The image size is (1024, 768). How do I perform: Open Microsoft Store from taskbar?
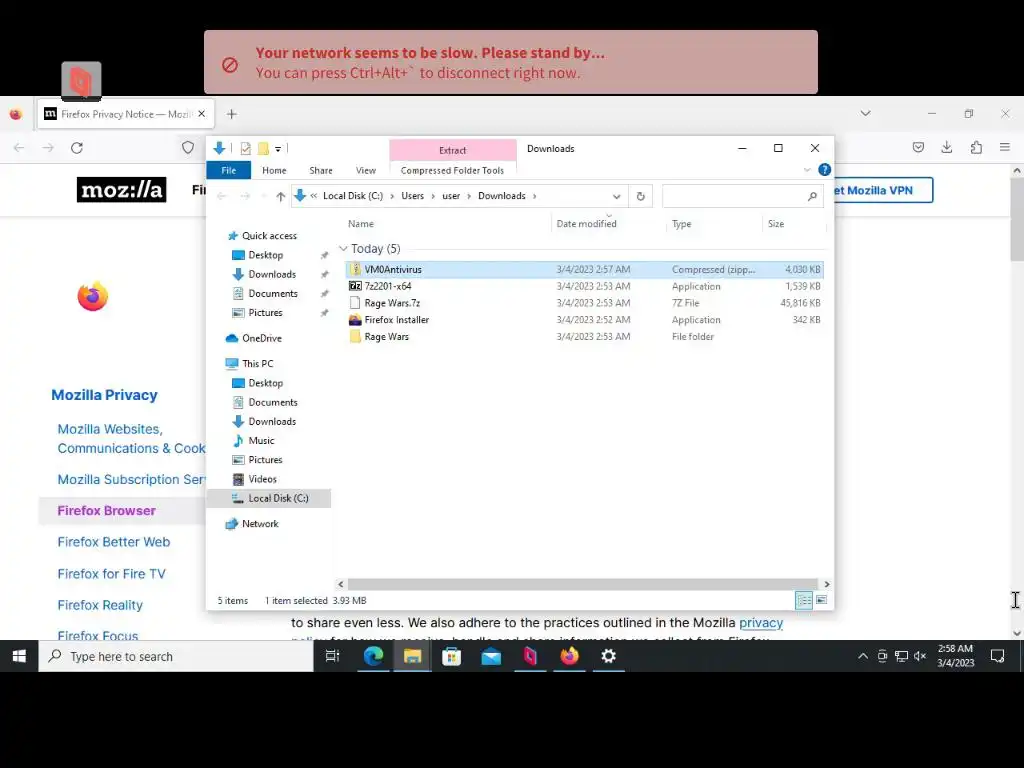tap(451, 656)
